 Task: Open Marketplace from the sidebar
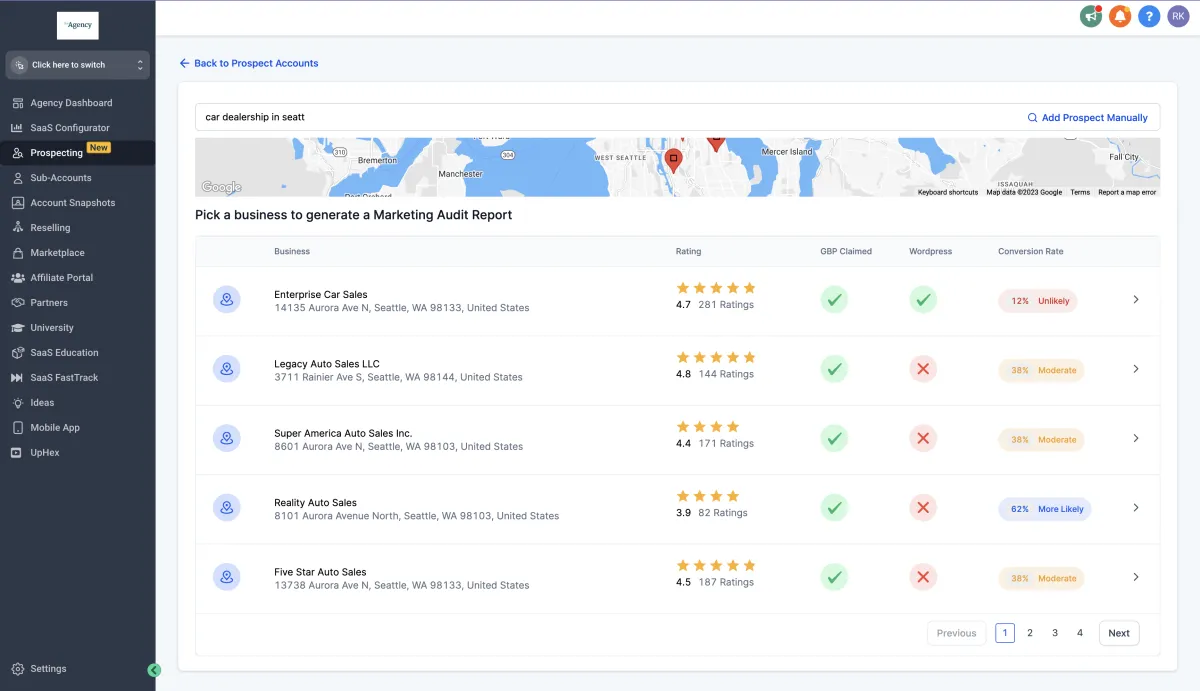point(57,253)
